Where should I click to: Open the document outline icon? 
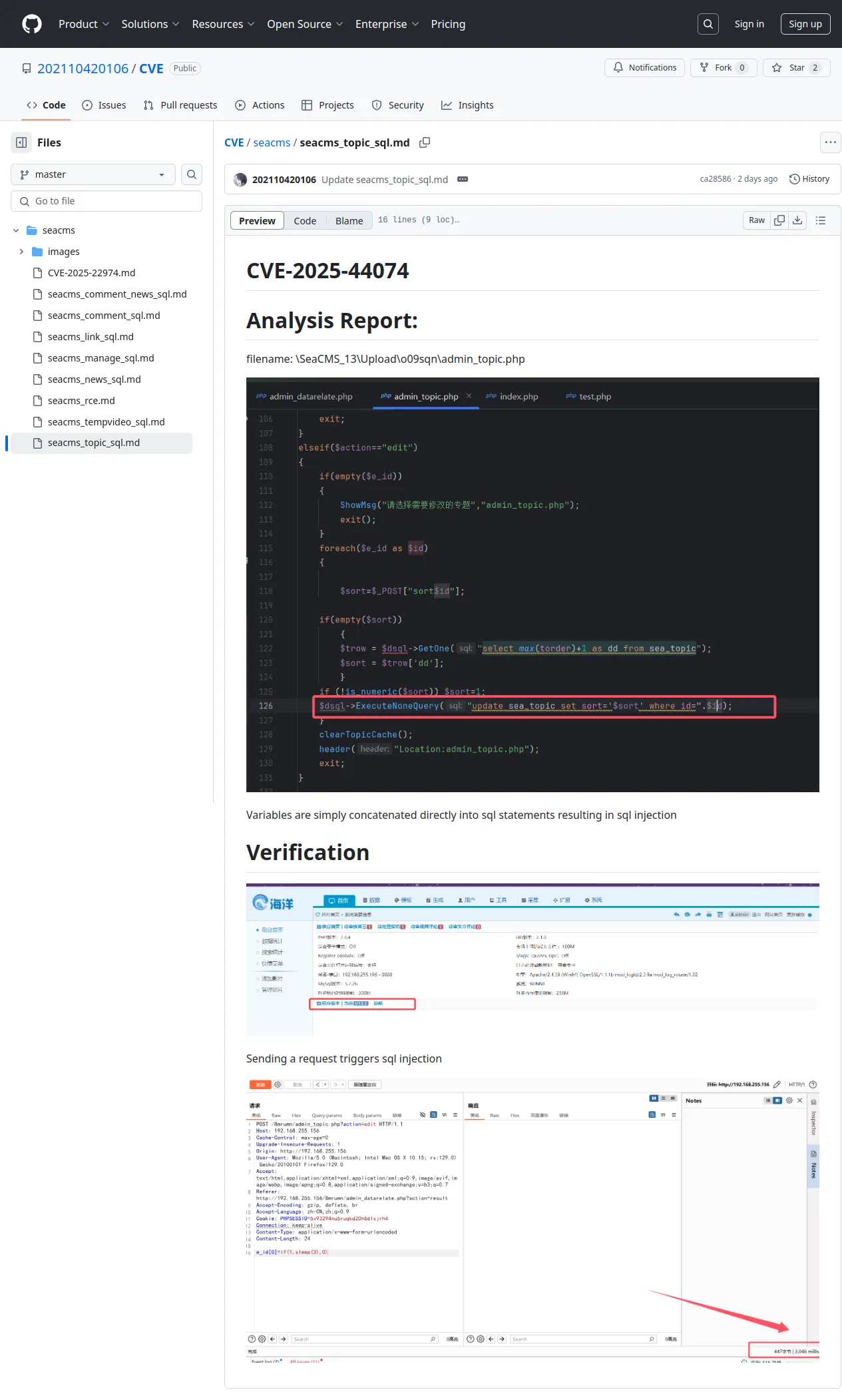tap(821, 220)
